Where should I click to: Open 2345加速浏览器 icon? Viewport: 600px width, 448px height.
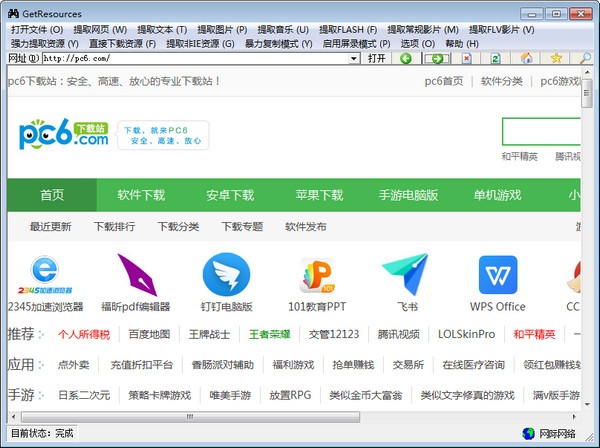45,275
